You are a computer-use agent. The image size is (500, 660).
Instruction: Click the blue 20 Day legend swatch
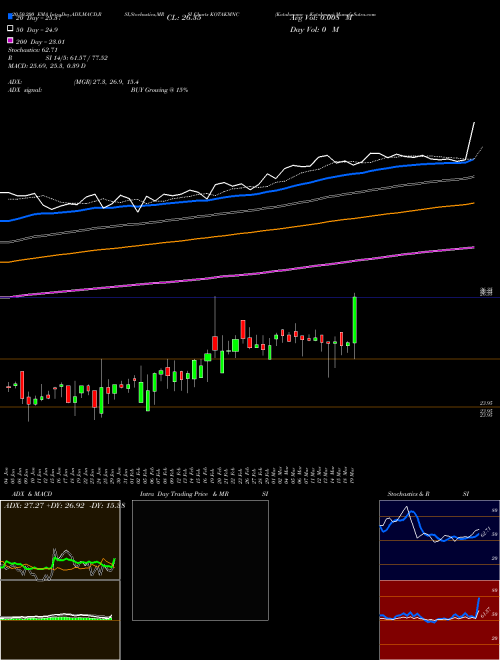tap(10, 17)
